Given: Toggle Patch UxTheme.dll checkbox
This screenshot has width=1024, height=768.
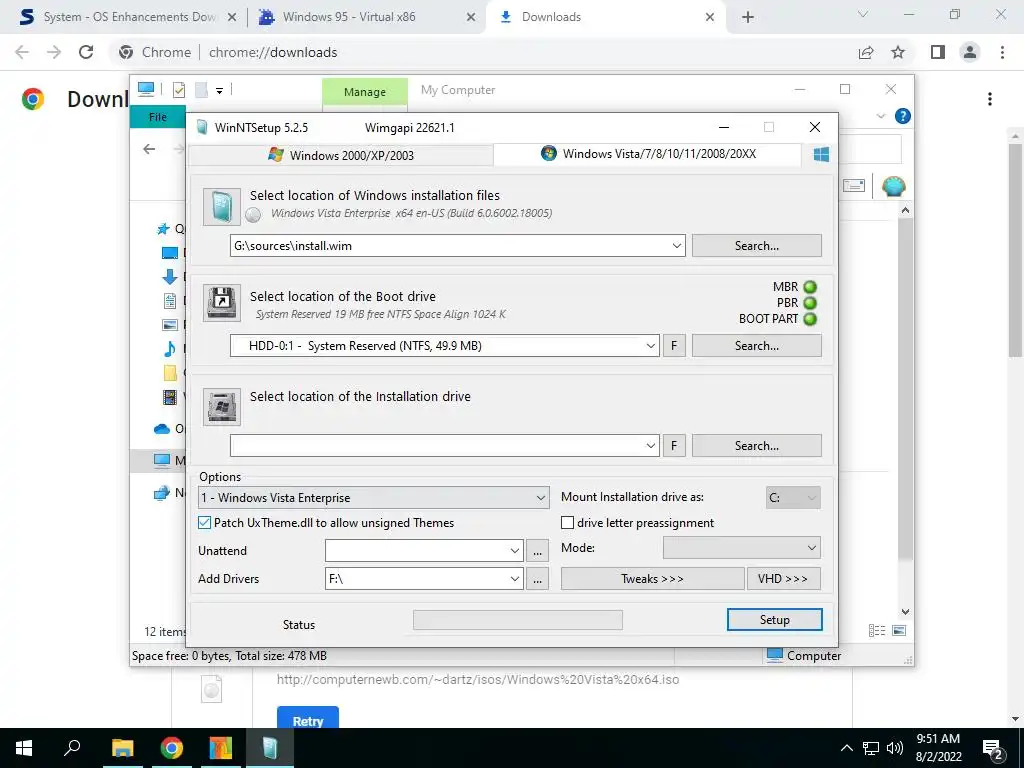Looking at the screenshot, I should tap(204, 522).
